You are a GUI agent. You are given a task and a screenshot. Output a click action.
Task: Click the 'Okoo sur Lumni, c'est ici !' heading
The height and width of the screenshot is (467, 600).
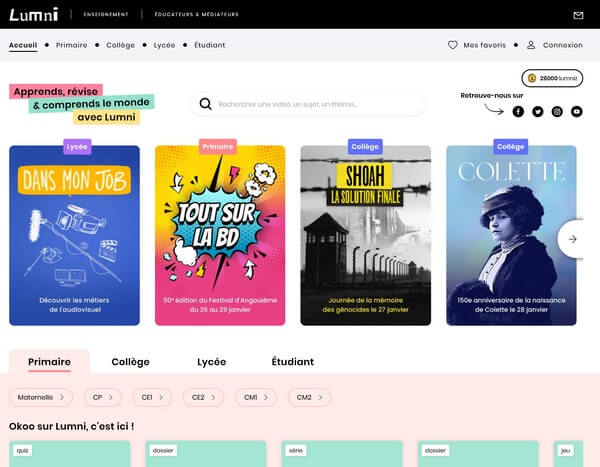pos(72,426)
